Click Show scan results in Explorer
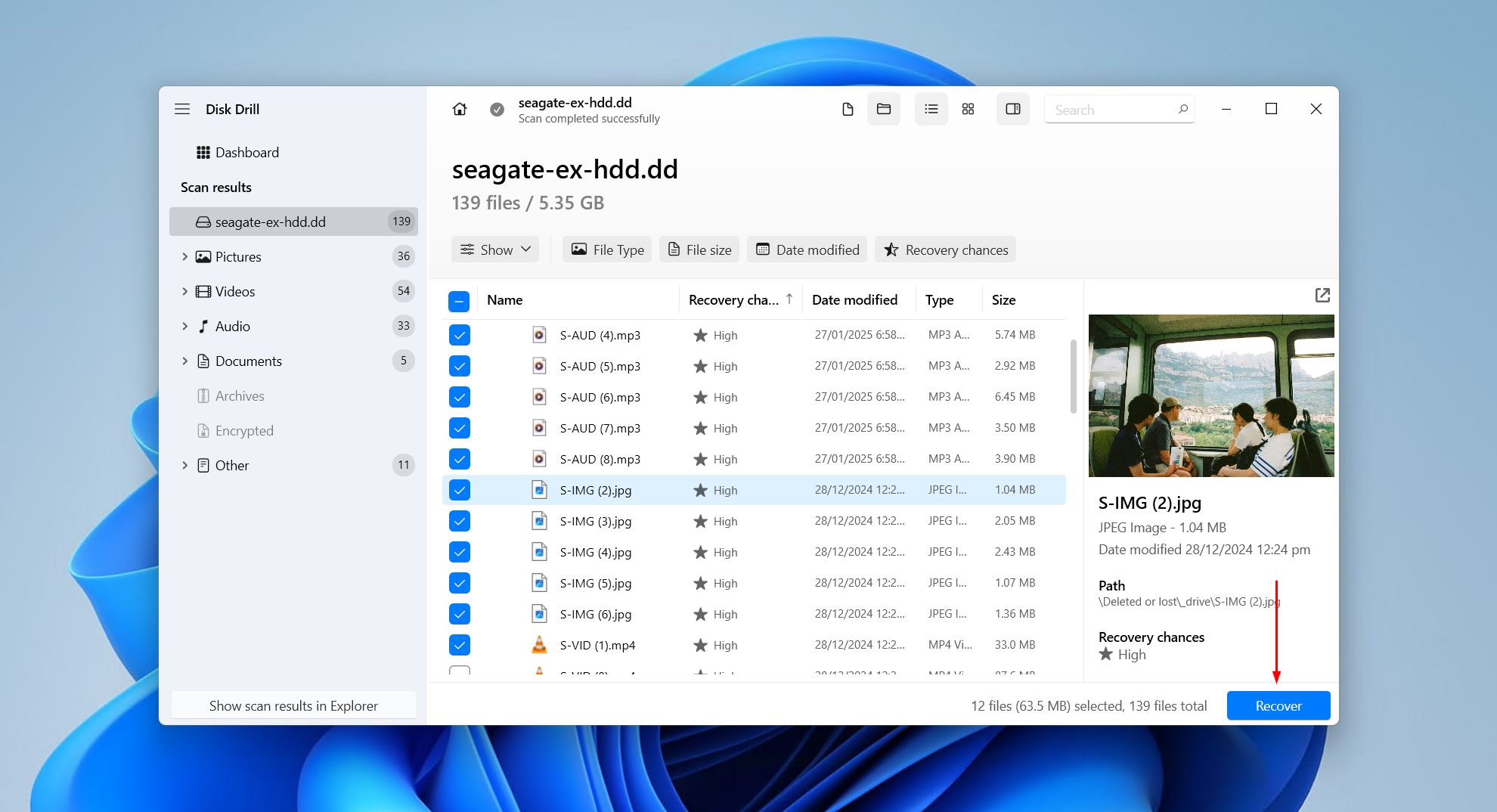1497x812 pixels. pos(293,705)
